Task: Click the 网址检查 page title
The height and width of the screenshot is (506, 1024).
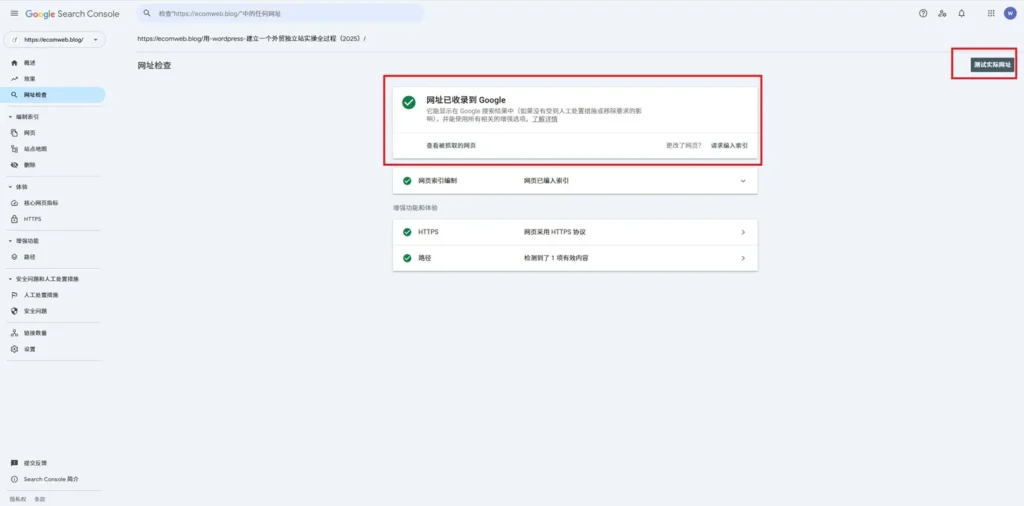Action: pos(154,65)
